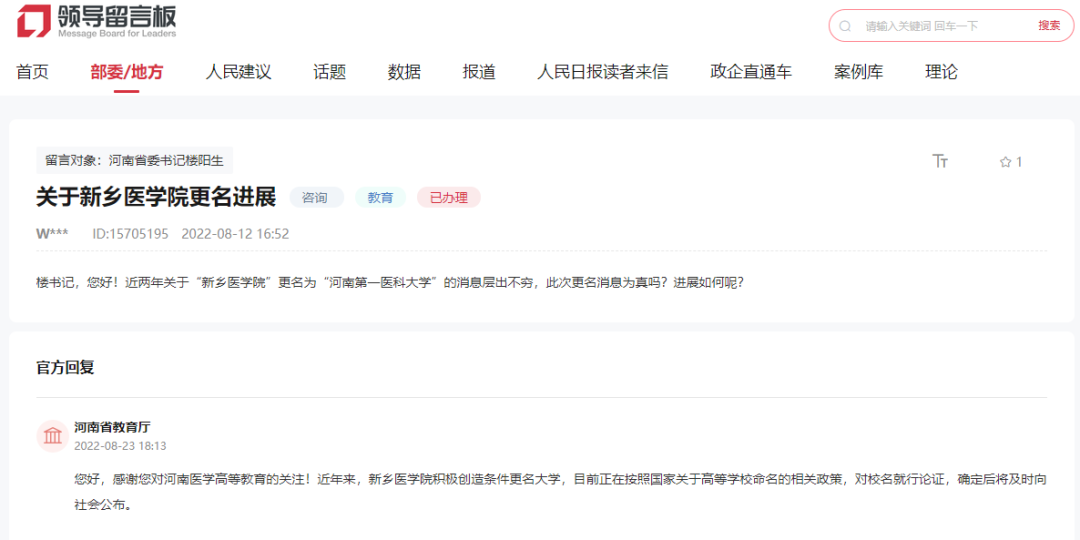Click the 教育 tag
The height and width of the screenshot is (540, 1080).
(x=380, y=198)
